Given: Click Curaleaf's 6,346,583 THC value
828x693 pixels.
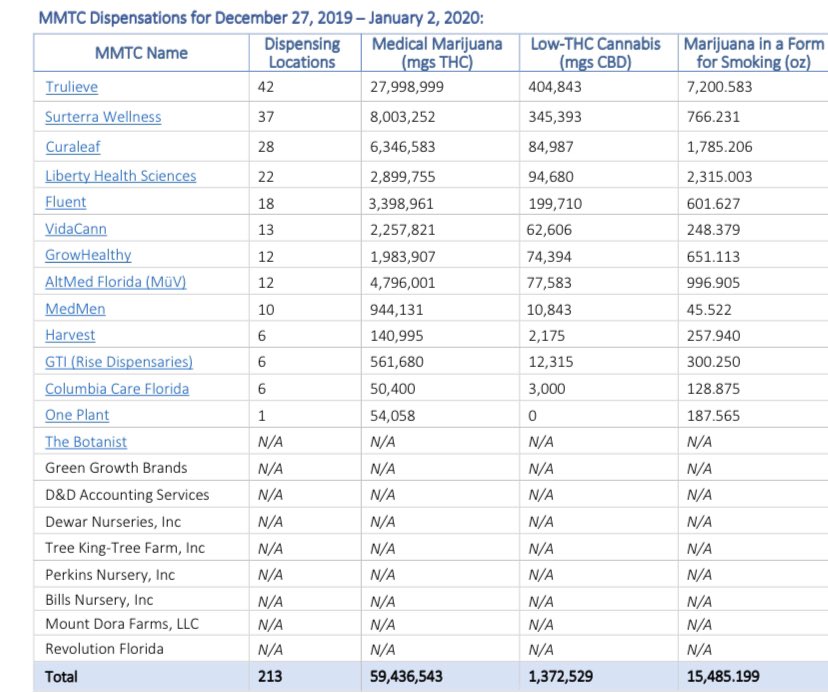Looking at the screenshot, I should (402, 147).
